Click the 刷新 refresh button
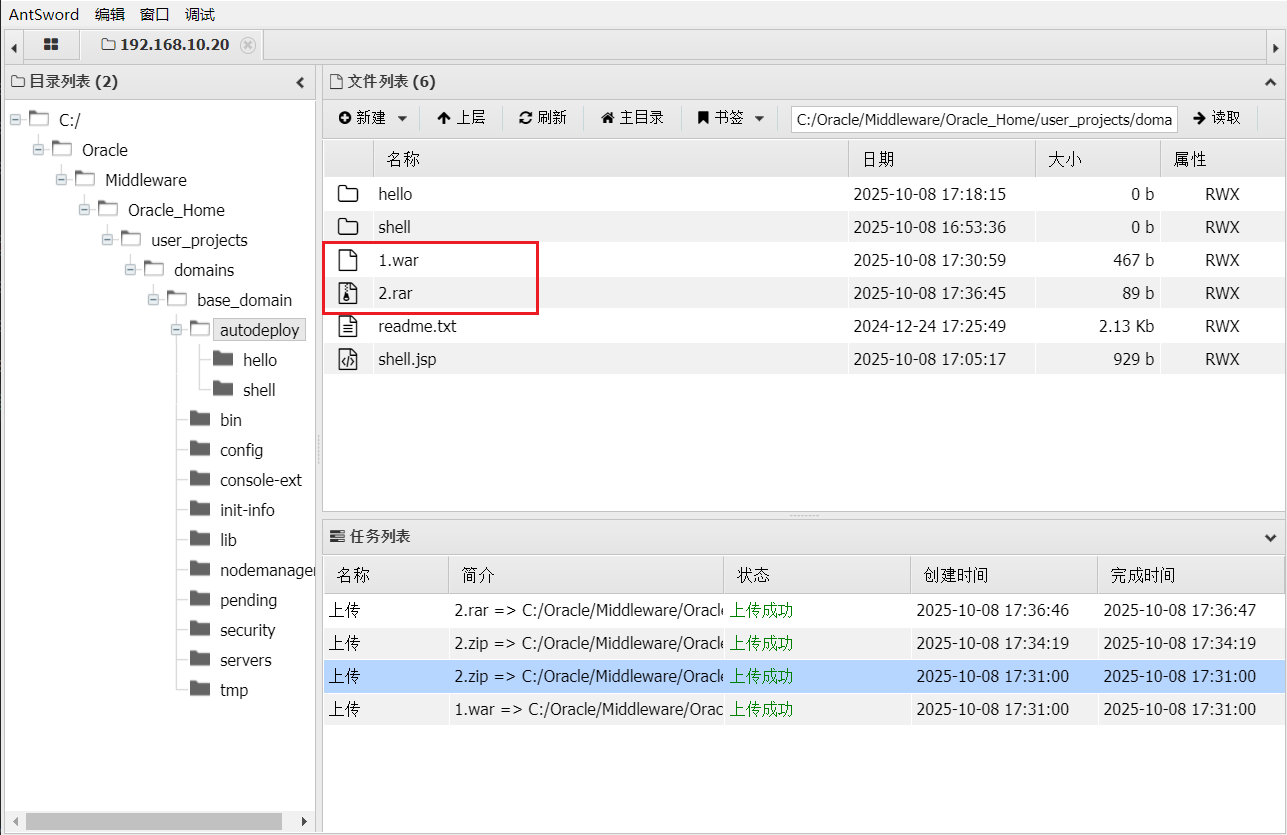This screenshot has height=835, width=1287. click(543, 118)
